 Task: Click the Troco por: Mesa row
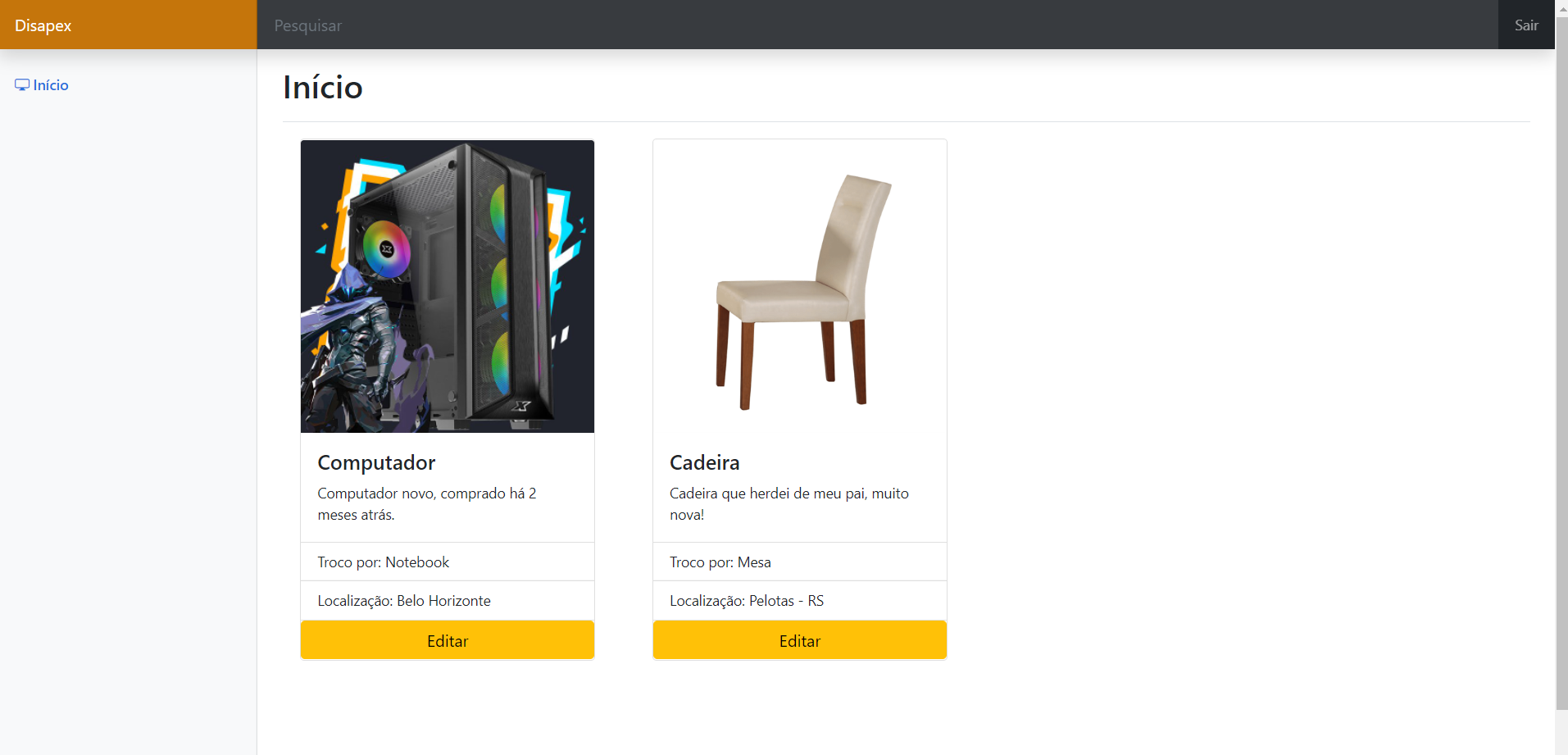[x=800, y=562]
